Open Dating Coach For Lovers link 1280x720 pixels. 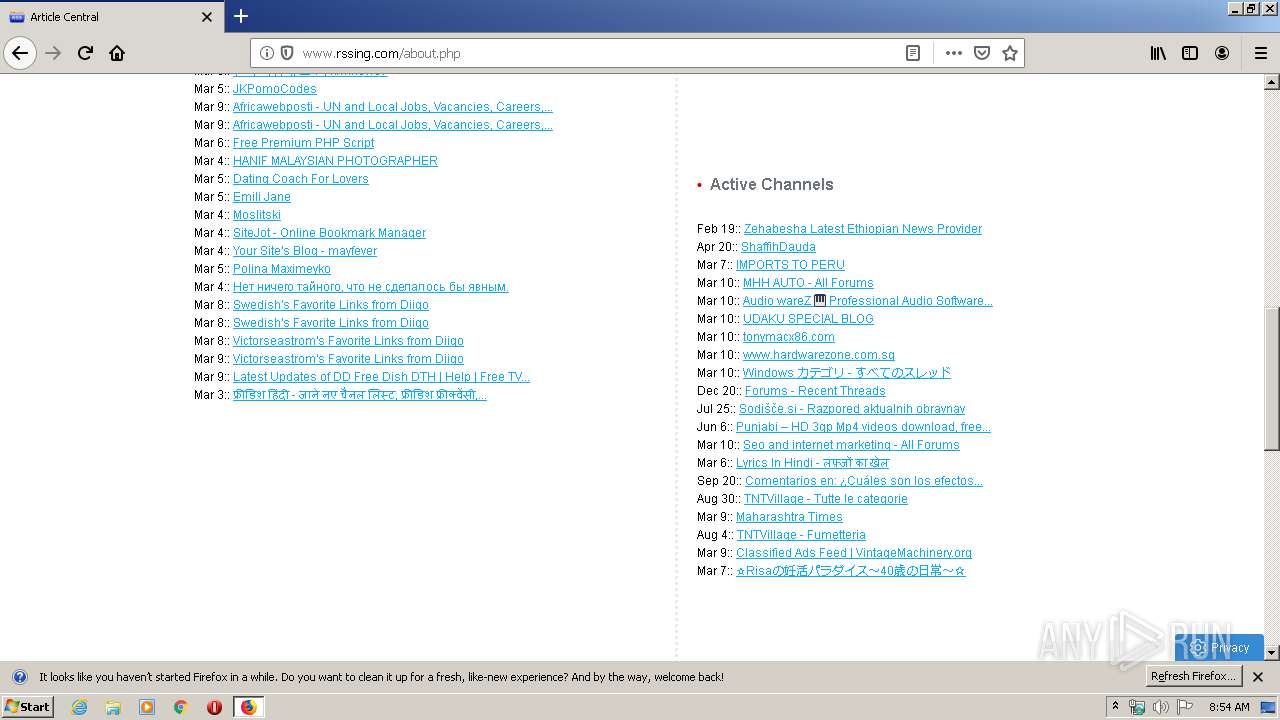point(300,179)
